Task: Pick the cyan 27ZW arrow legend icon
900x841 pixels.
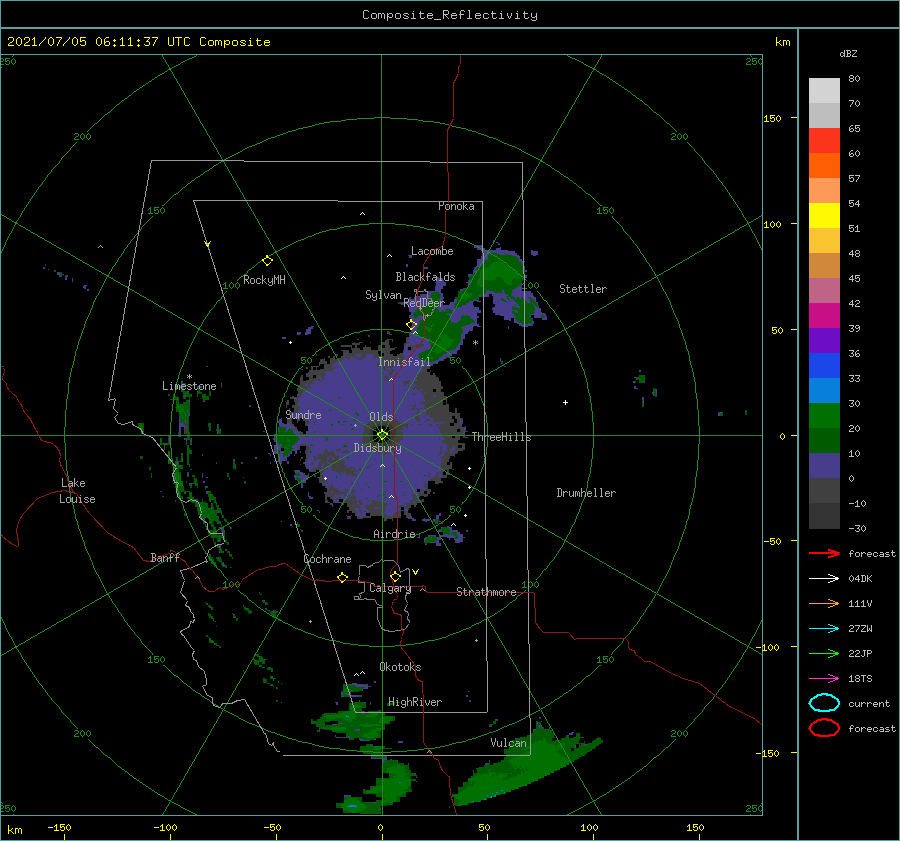Action: (x=824, y=629)
